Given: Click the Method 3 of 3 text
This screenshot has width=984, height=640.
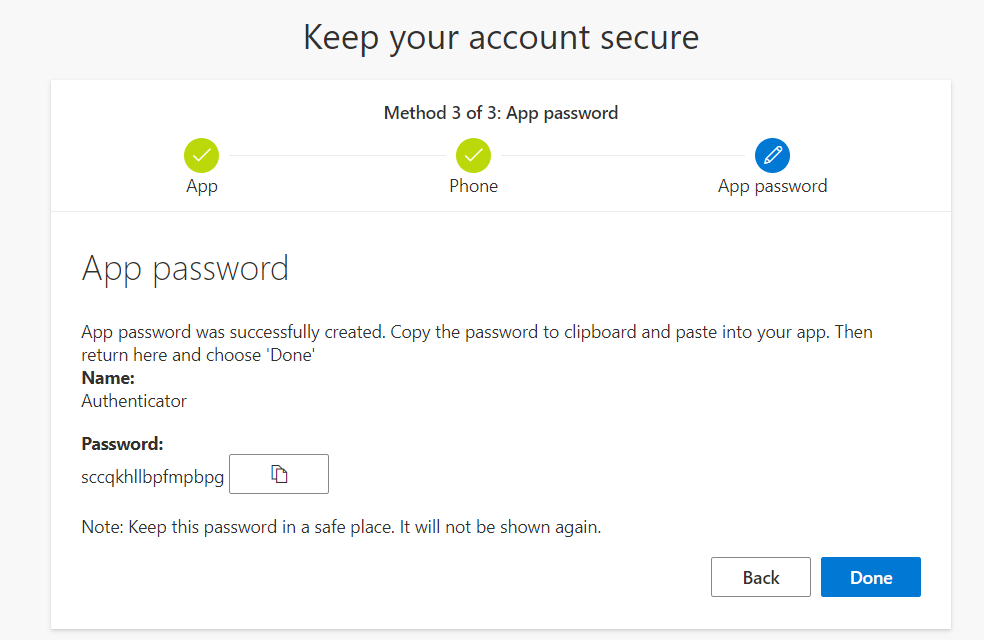Looking at the screenshot, I should tap(500, 113).
